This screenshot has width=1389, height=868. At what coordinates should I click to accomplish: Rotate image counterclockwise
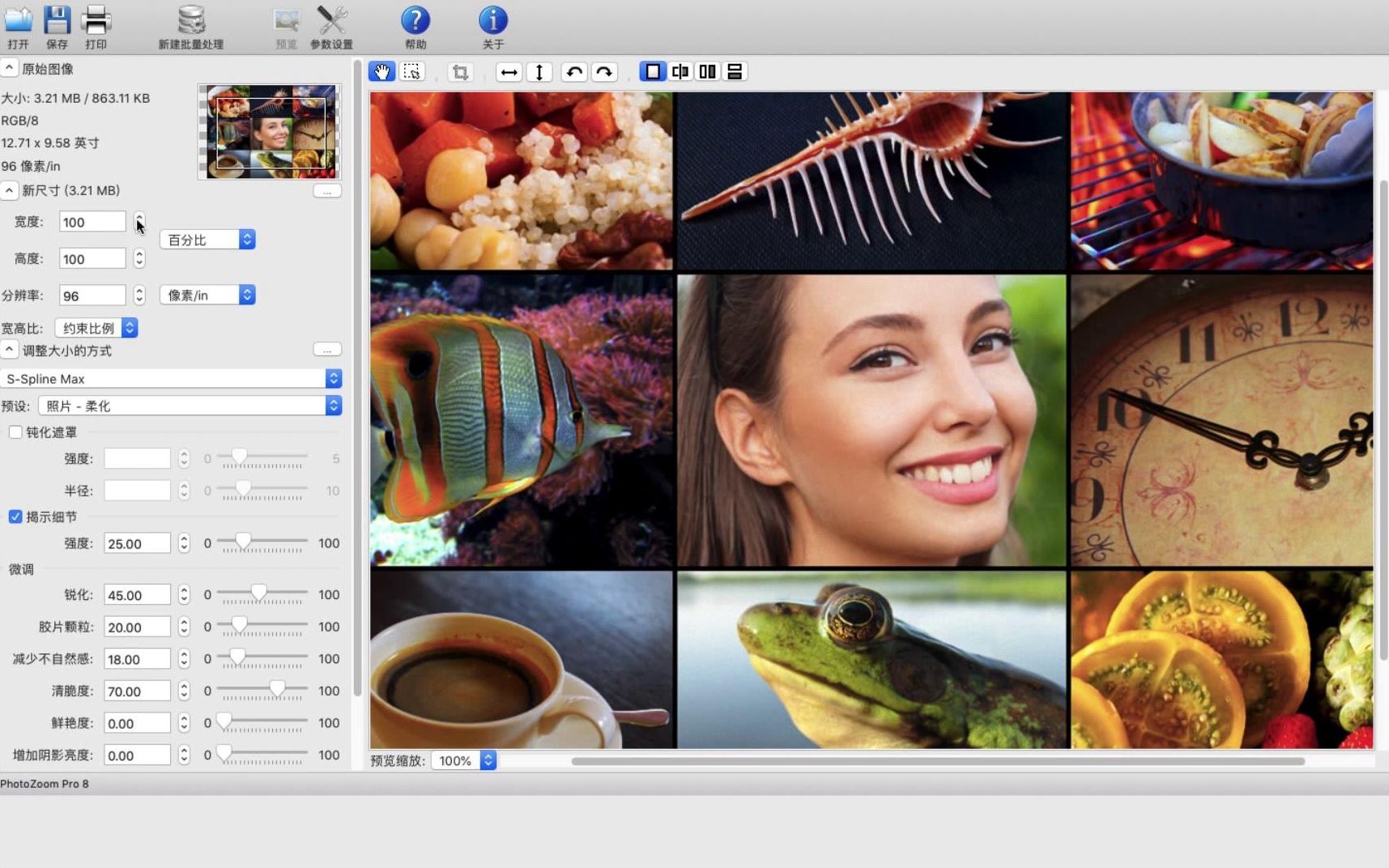click(574, 72)
